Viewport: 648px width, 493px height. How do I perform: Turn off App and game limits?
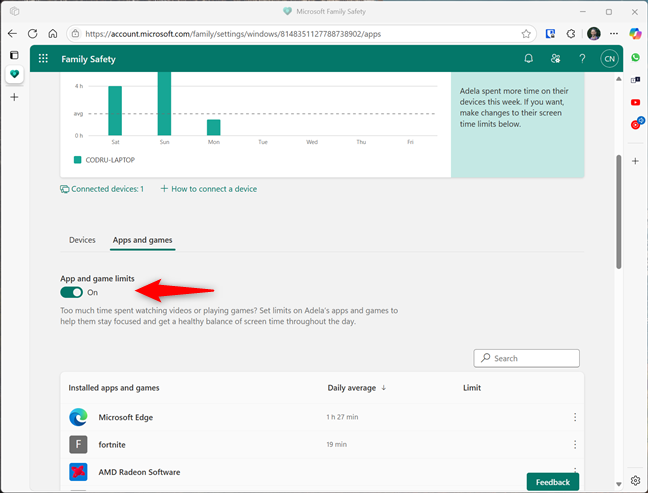click(x=71, y=292)
